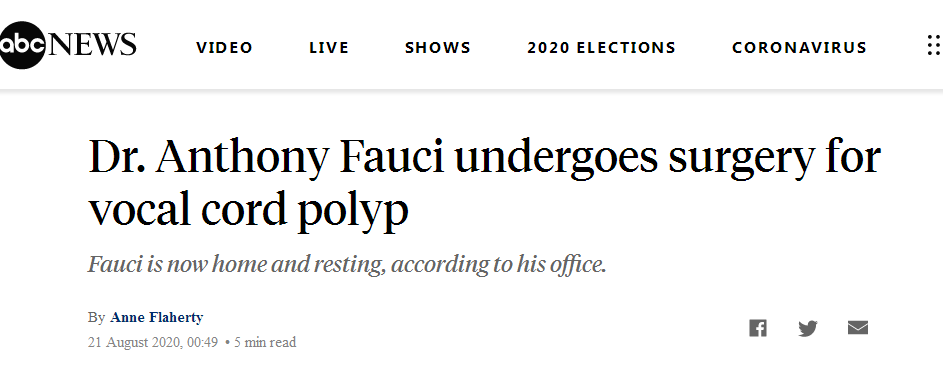Viewport: 943px width, 372px height.
Task: Click the "5 min read" label
Action: pos(265,343)
